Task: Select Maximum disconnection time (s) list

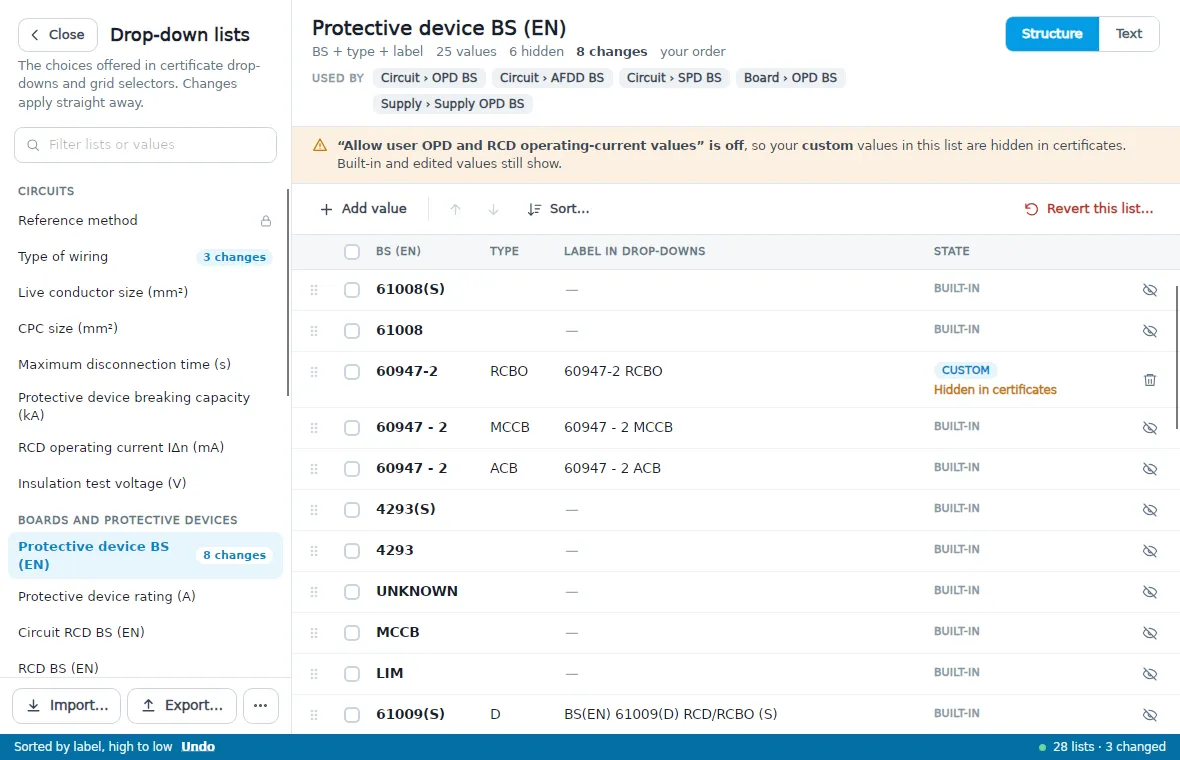Action: click(144, 364)
